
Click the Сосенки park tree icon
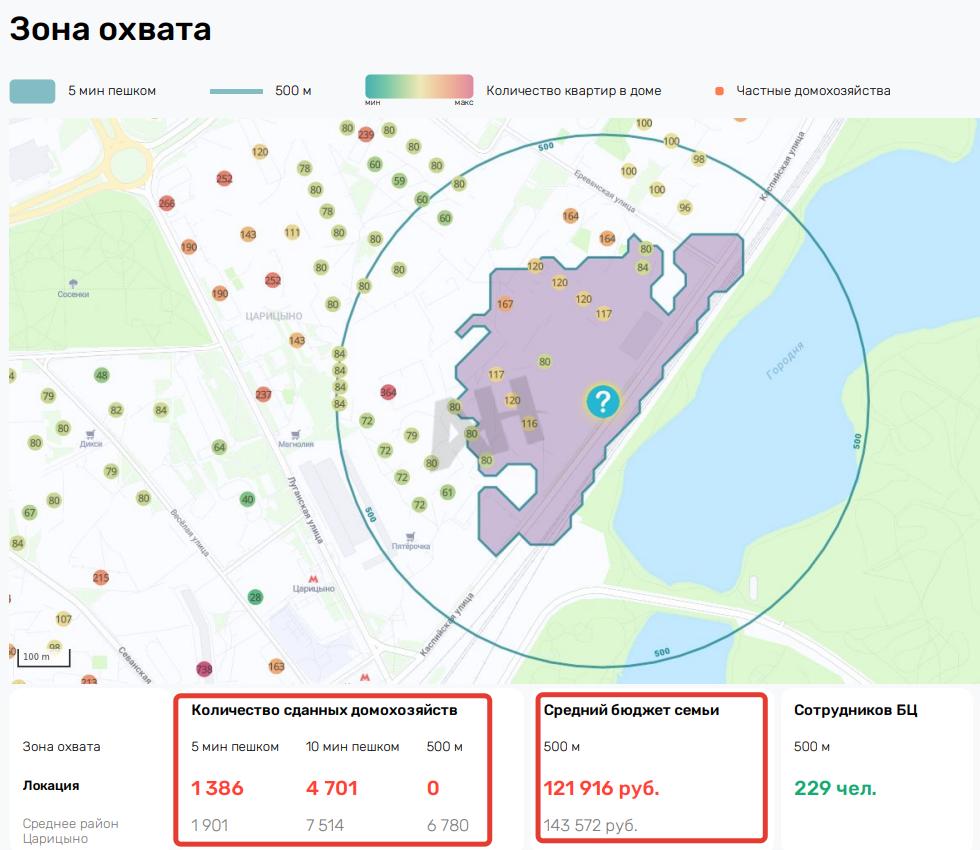click(73, 283)
